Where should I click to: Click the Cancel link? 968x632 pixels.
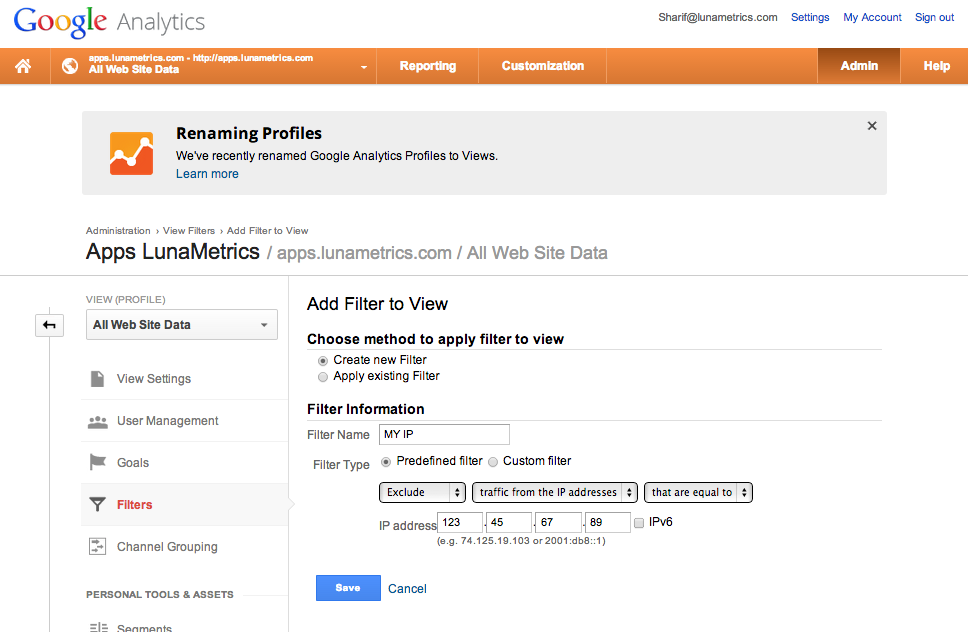pyautogui.click(x=407, y=589)
